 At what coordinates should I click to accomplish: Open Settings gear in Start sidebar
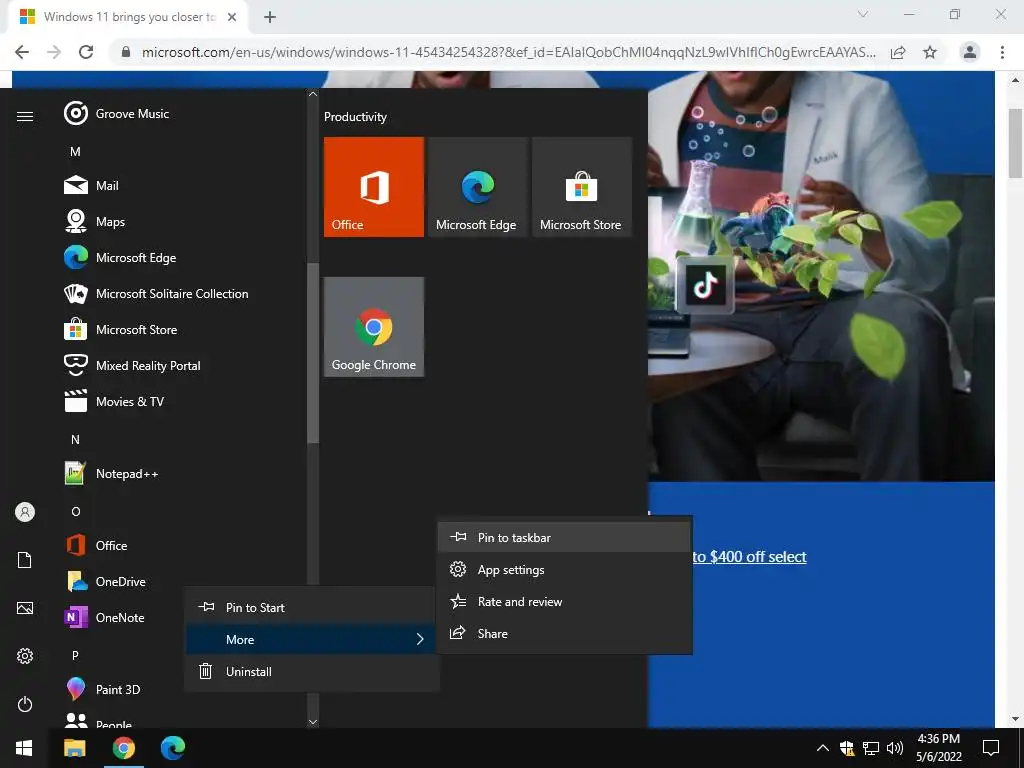25,656
